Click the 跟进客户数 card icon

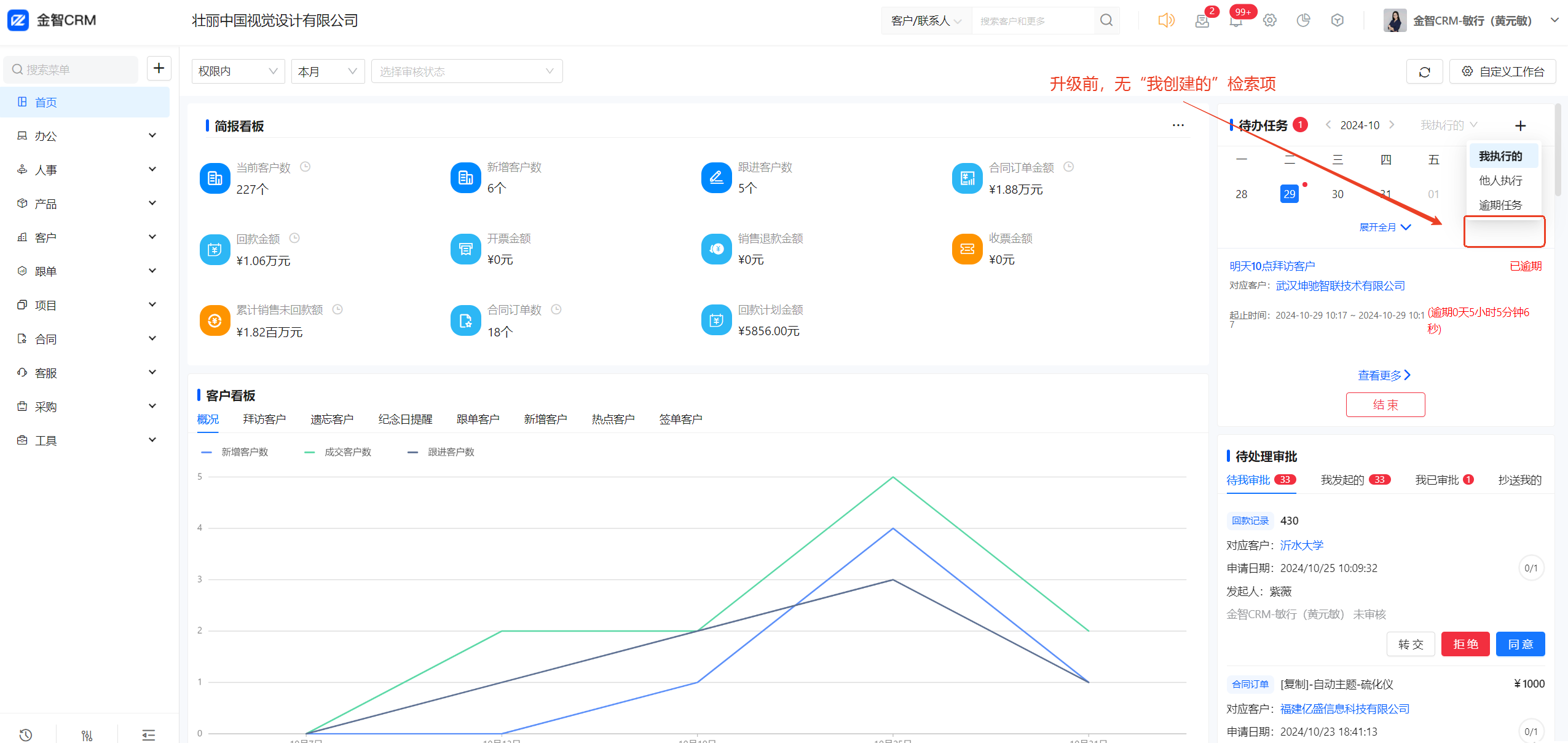click(716, 178)
